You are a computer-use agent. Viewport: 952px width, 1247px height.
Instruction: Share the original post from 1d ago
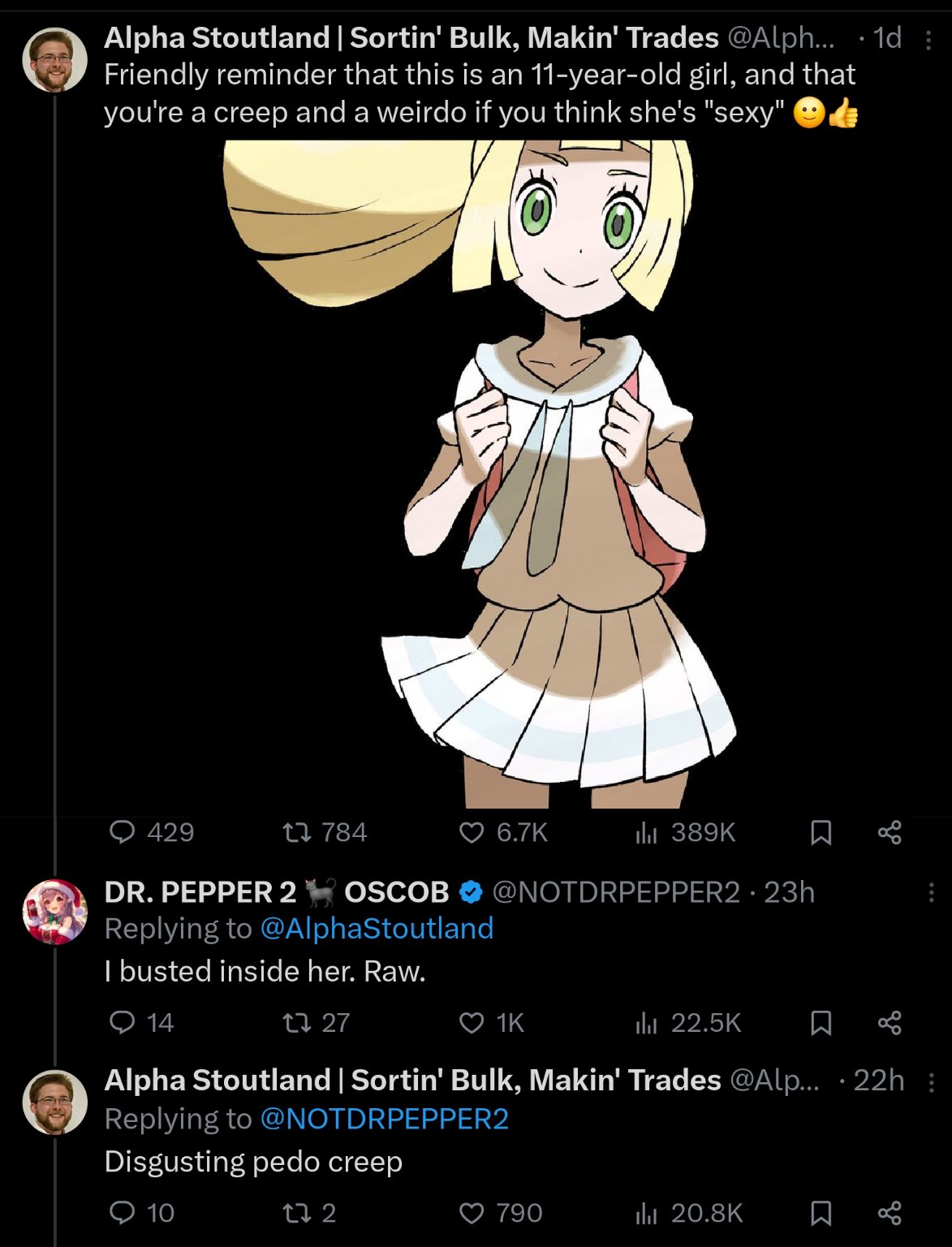pos(890,832)
